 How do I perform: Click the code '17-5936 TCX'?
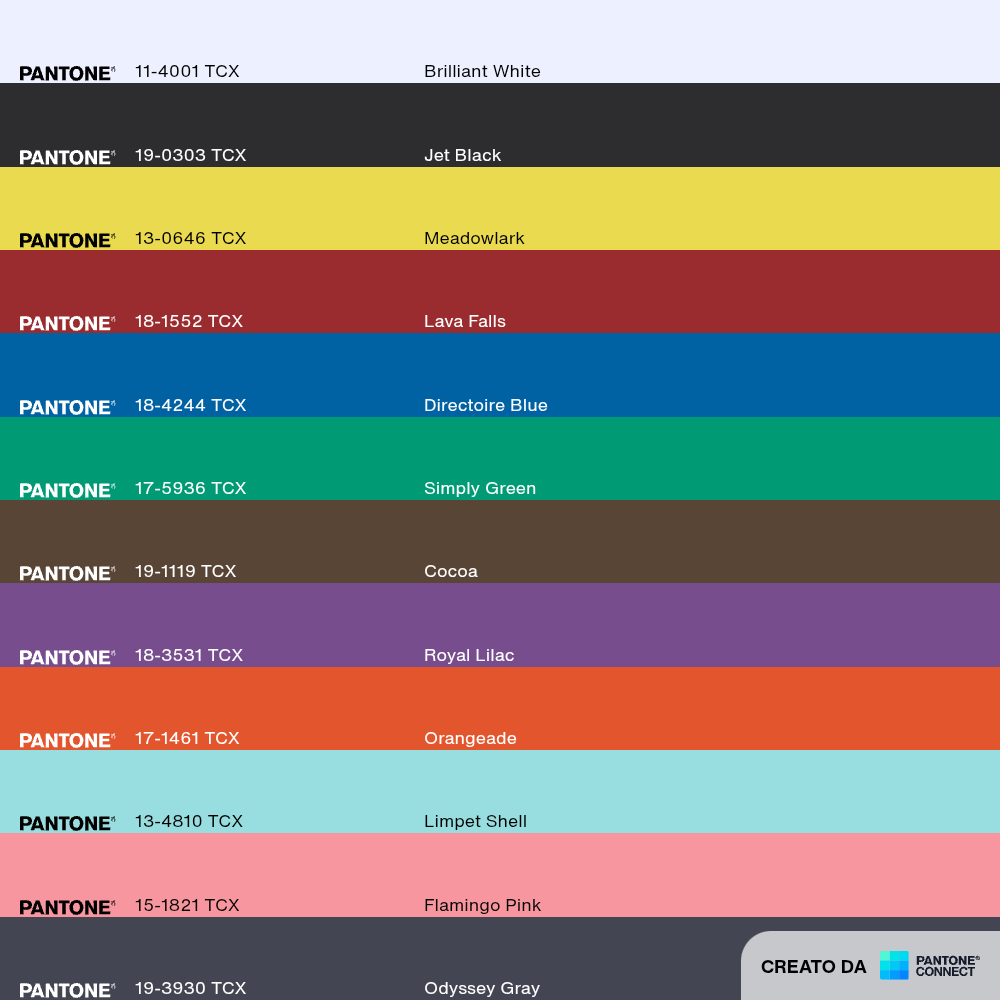191,489
